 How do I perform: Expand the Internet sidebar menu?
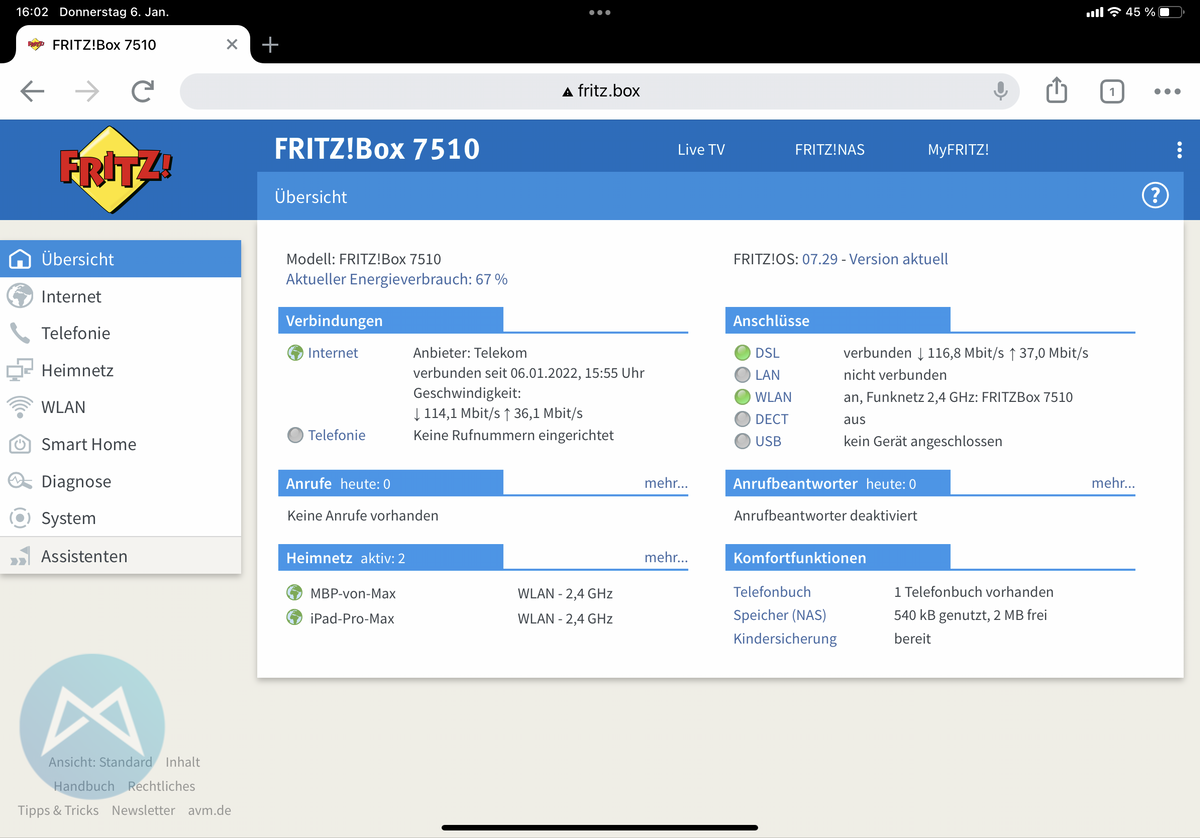coord(71,296)
